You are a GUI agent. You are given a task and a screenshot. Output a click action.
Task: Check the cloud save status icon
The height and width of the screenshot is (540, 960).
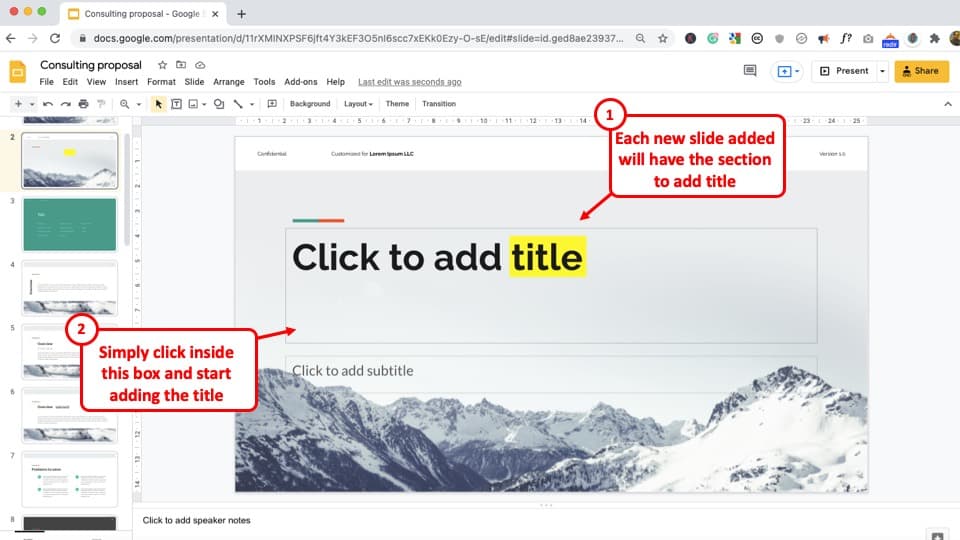[200, 65]
